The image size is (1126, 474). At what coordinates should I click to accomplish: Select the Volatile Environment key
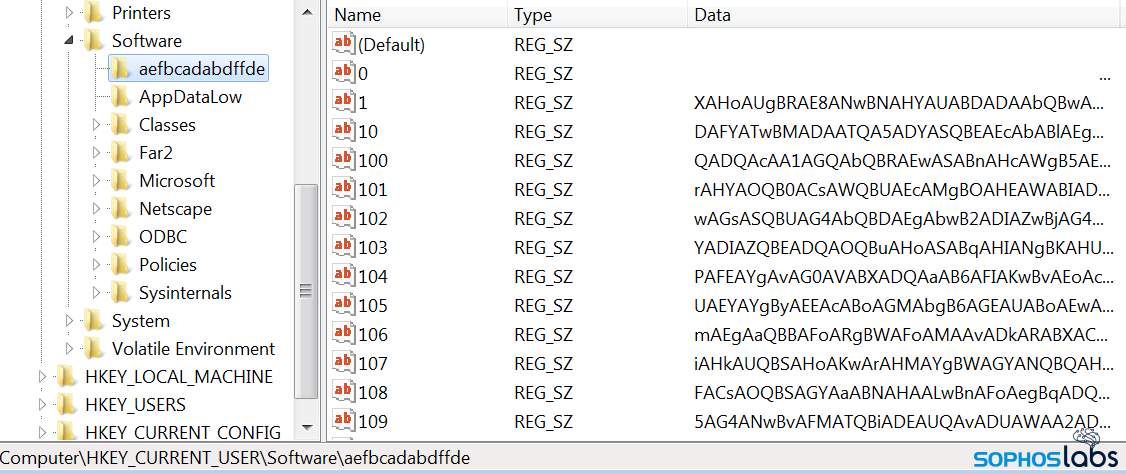[x=193, y=349]
